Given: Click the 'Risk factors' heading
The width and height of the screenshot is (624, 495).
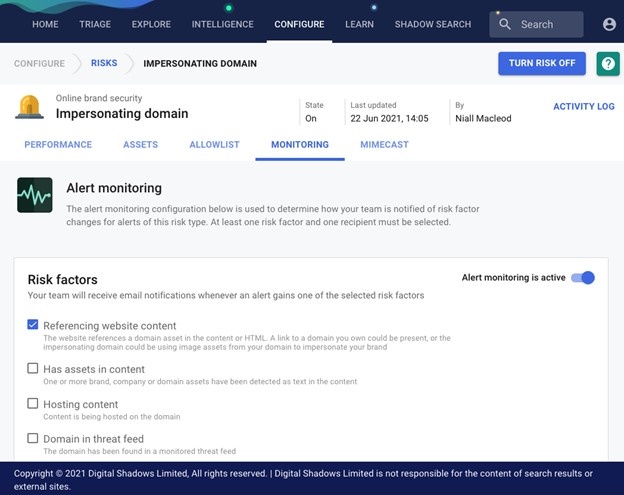Looking at the screenshot, I should click(x=62, y=280).
